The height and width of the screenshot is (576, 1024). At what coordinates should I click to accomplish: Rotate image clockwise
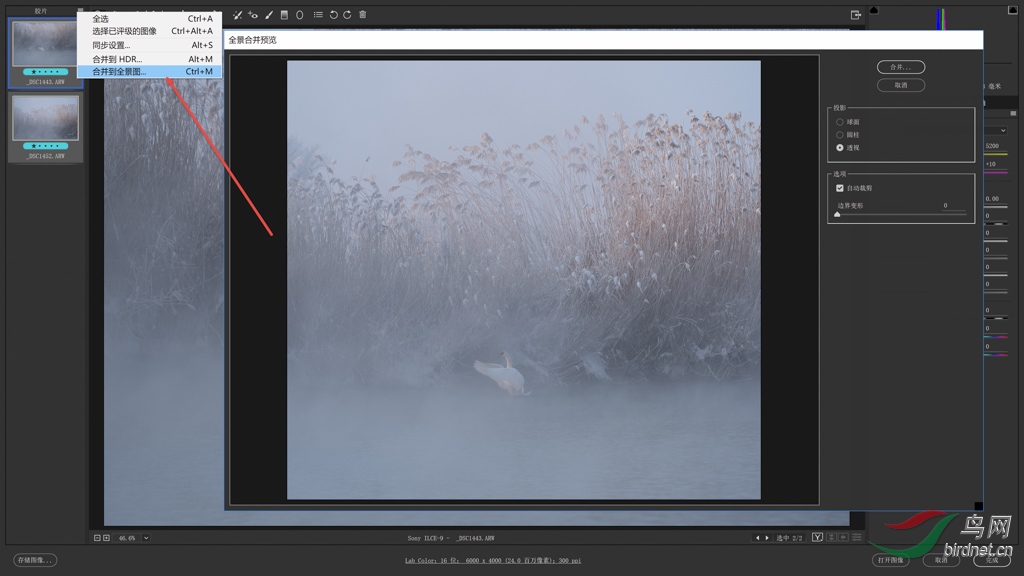[347, 15]
